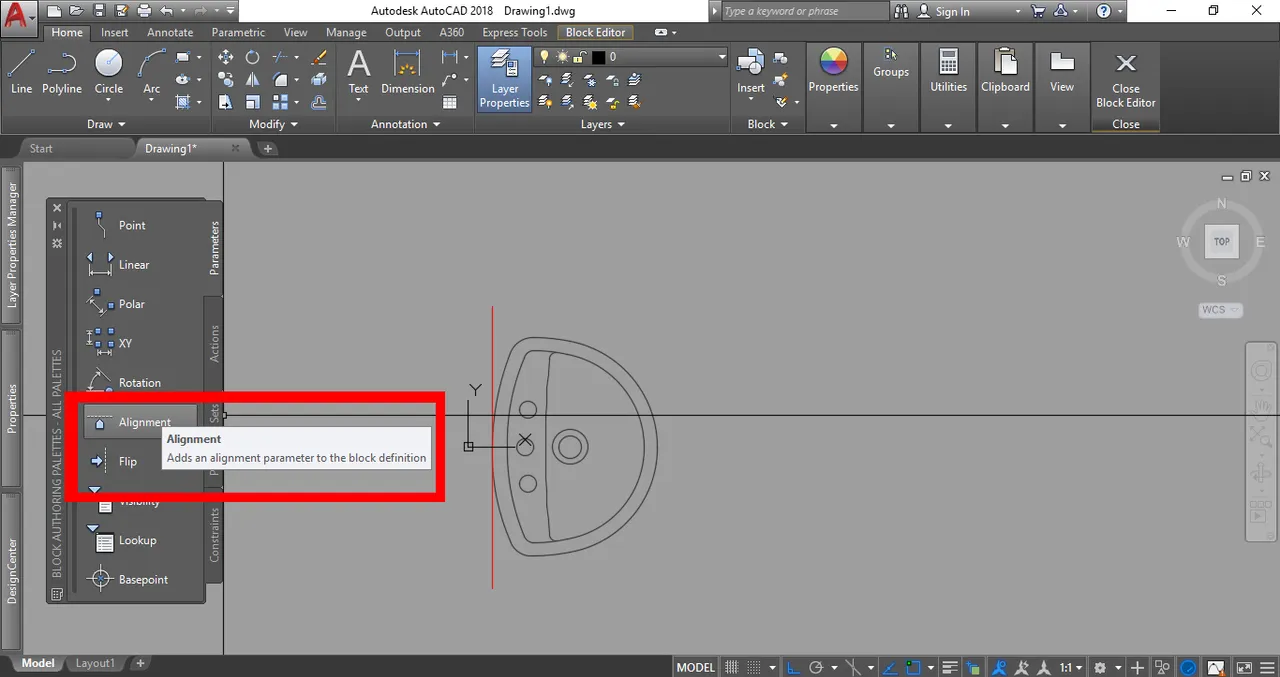The image size is (1280, 677).
Task: Add a Rotation parameter
Action: [124, 383]
